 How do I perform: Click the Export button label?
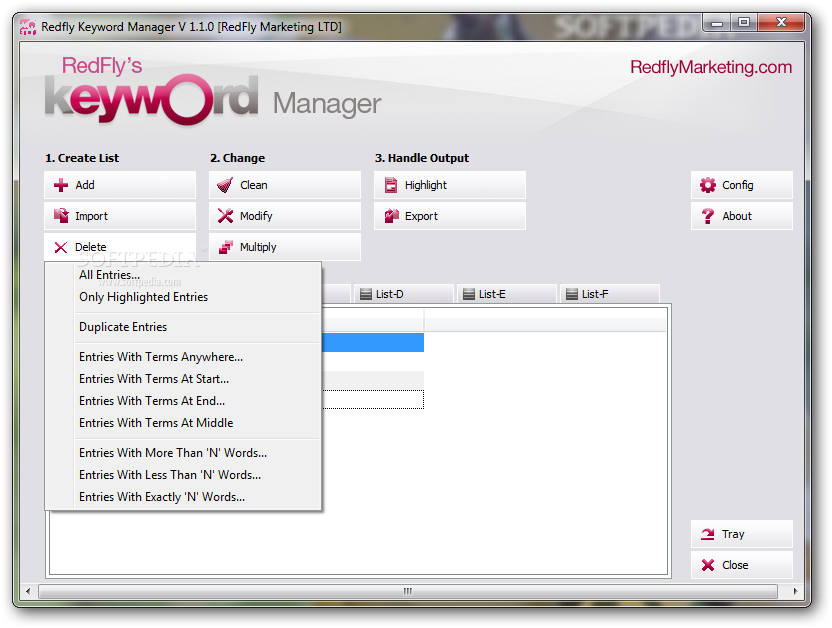tap(421, 216)
